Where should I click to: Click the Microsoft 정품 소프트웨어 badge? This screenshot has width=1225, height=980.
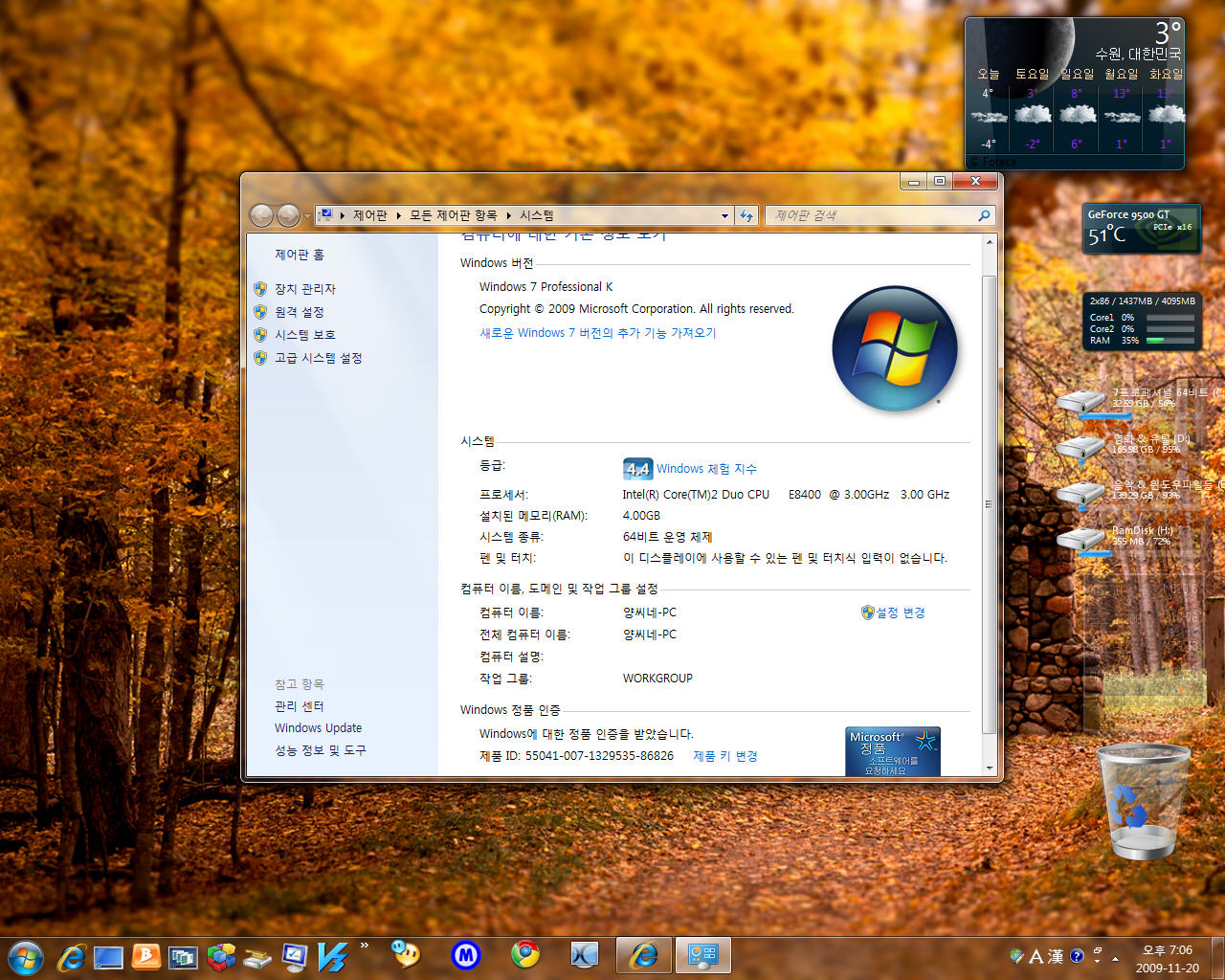coord(893,752)
